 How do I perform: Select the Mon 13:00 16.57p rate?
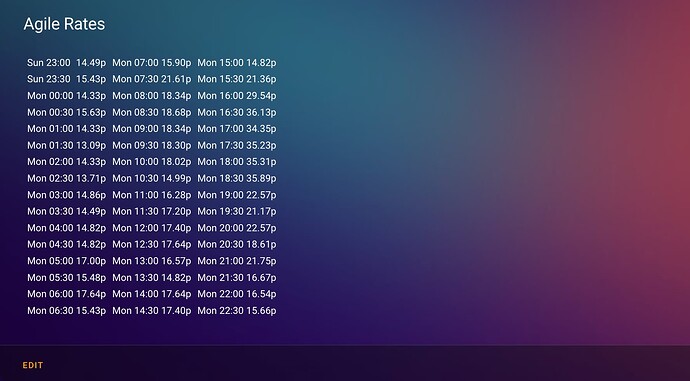152,261
